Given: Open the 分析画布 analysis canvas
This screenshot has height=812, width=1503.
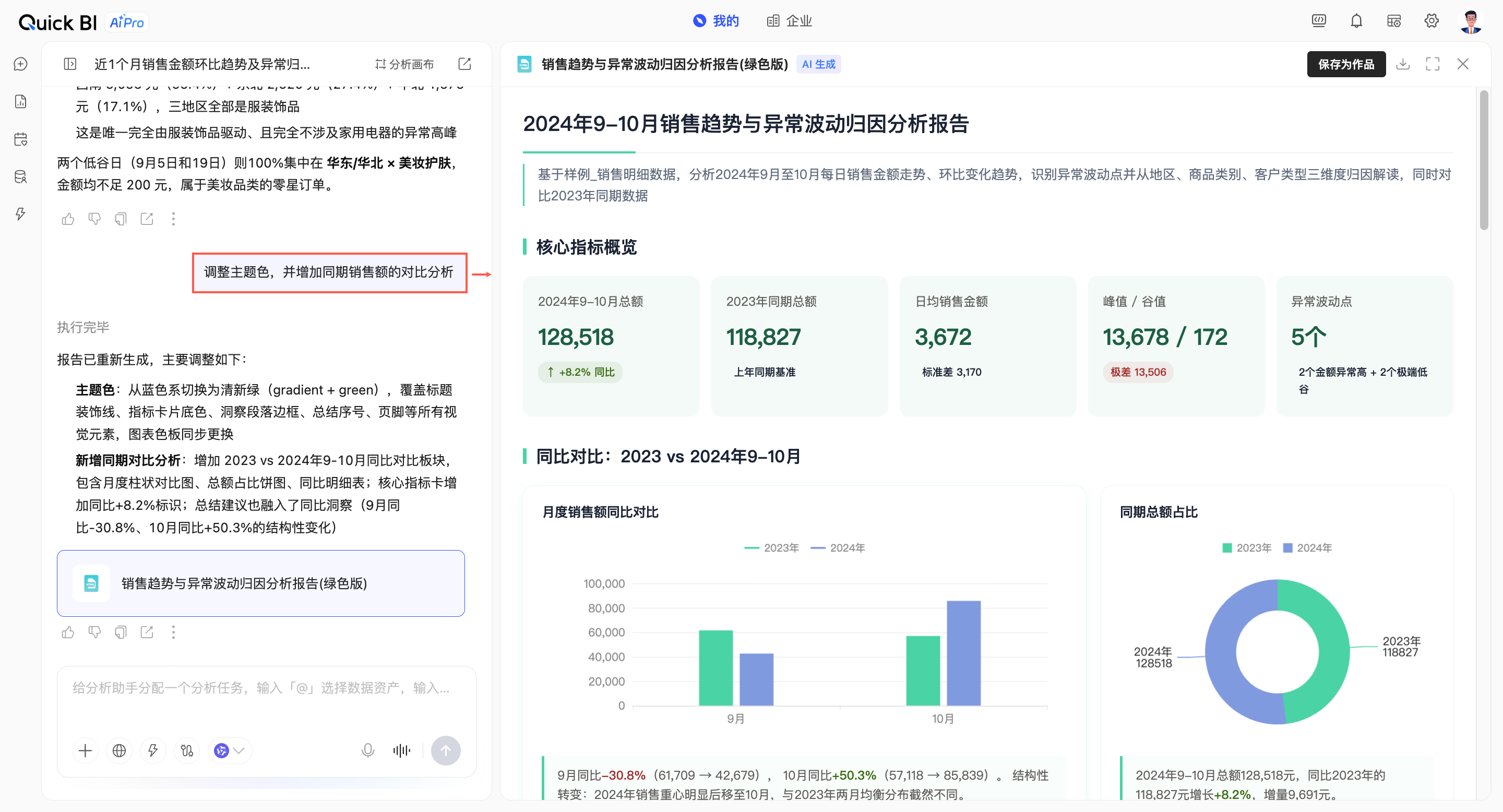Looking at the screenshot, I should coord(404,64).
